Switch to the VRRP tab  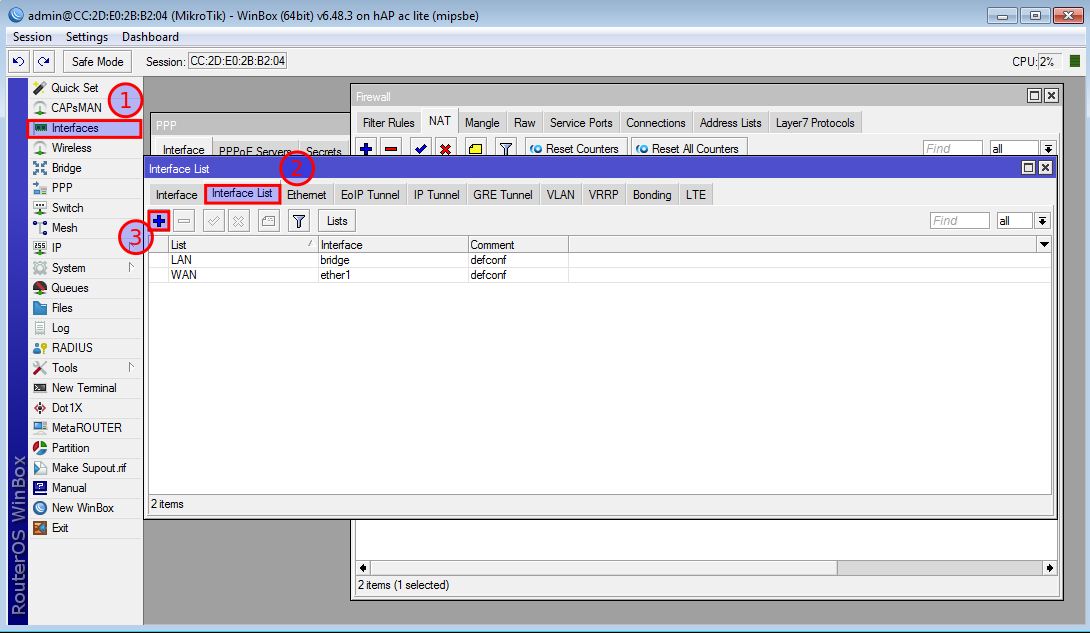click(603, 195)
